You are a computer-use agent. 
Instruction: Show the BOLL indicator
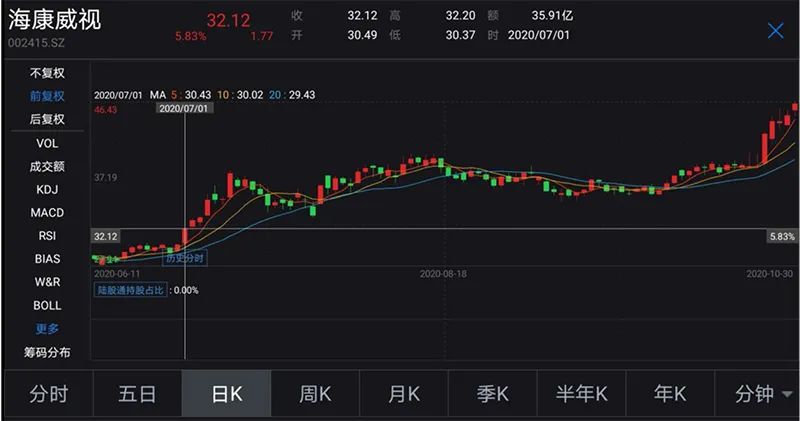coord(47,305)
